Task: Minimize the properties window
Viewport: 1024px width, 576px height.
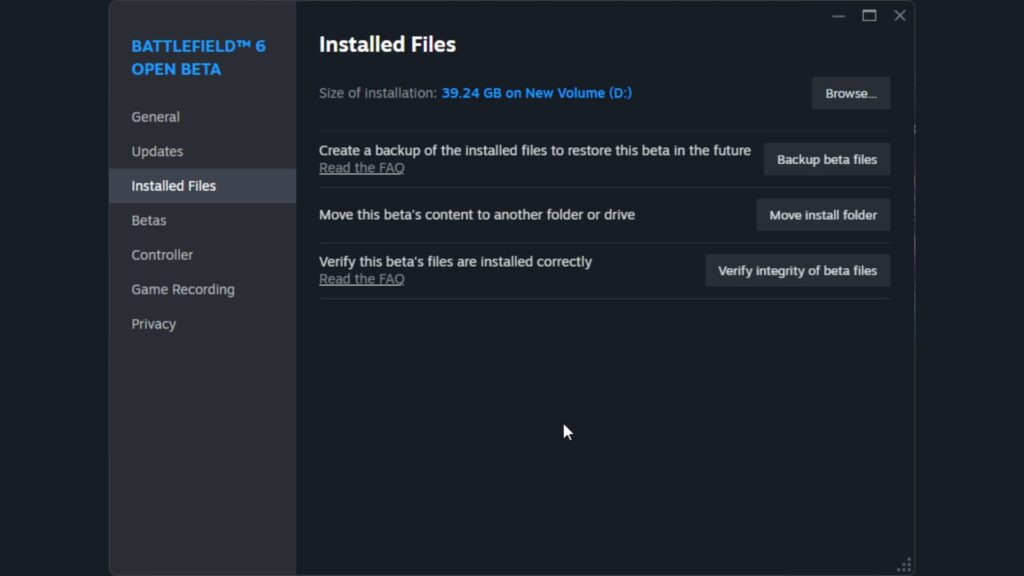Action: click(x=838, y=16)
